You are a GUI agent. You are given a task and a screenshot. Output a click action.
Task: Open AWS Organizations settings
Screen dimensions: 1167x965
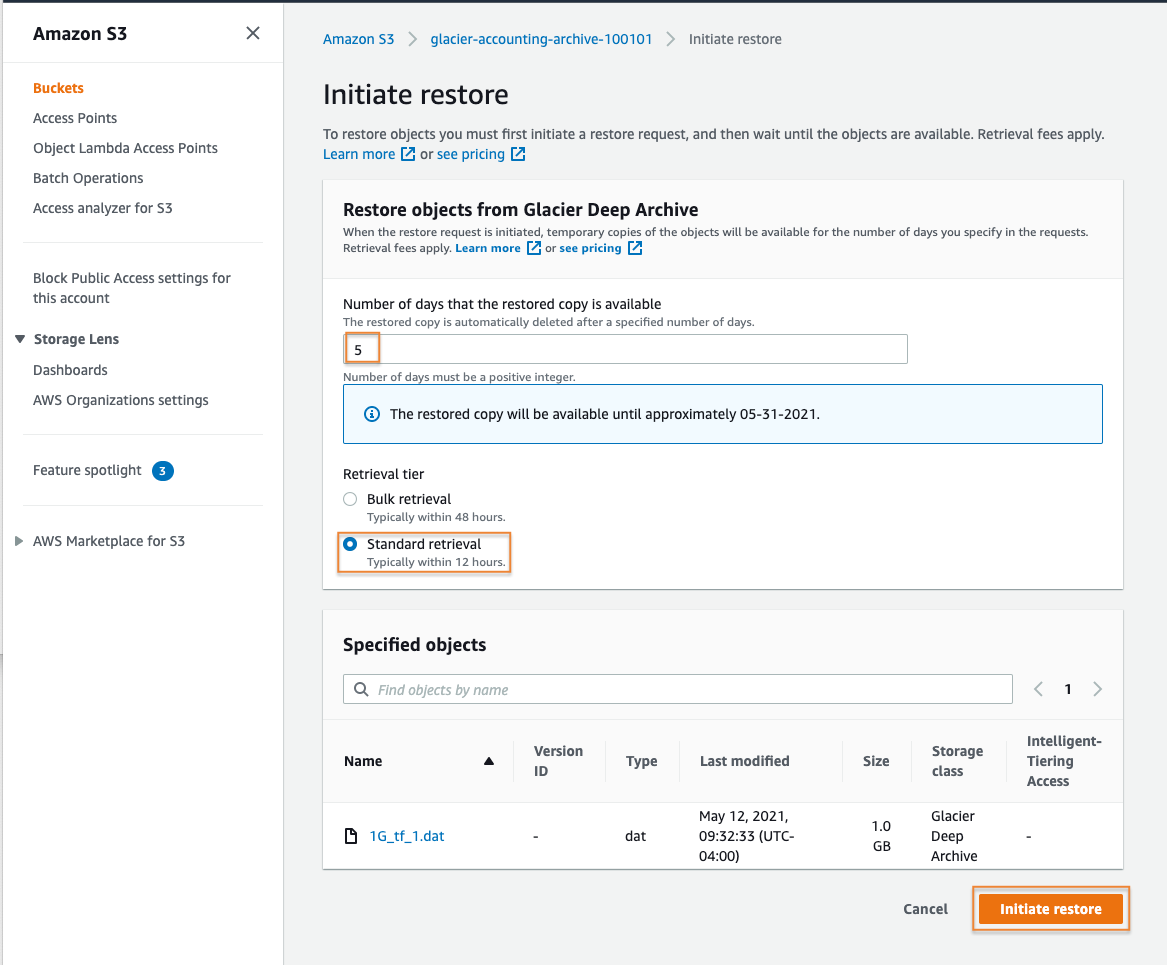pos(121,400)
